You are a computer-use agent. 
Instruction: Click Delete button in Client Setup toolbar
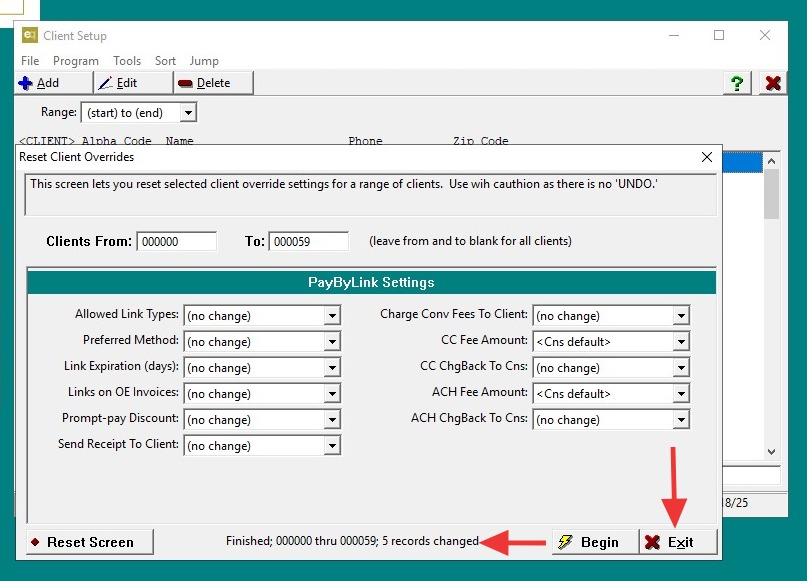214,83
